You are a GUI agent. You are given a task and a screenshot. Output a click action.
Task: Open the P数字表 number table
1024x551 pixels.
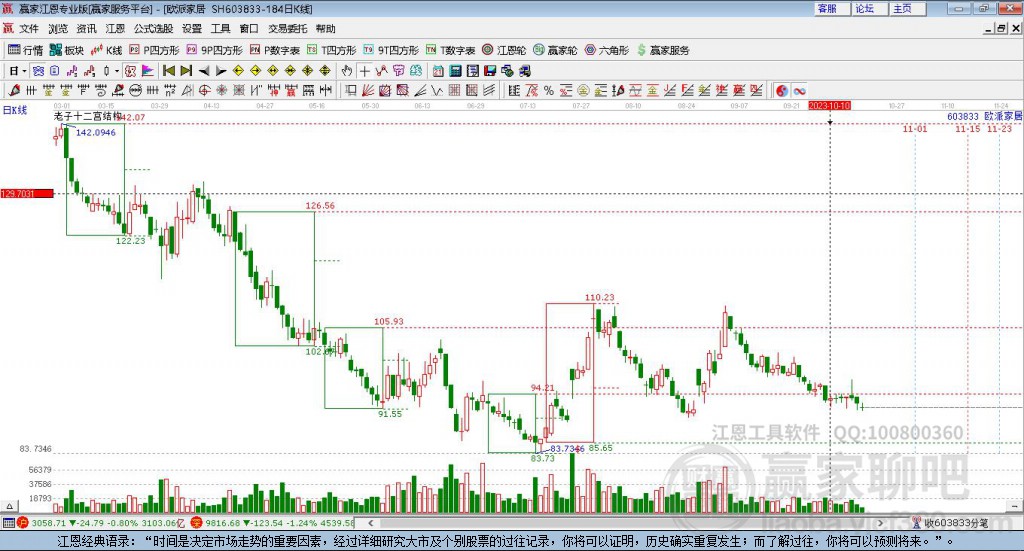275,50
